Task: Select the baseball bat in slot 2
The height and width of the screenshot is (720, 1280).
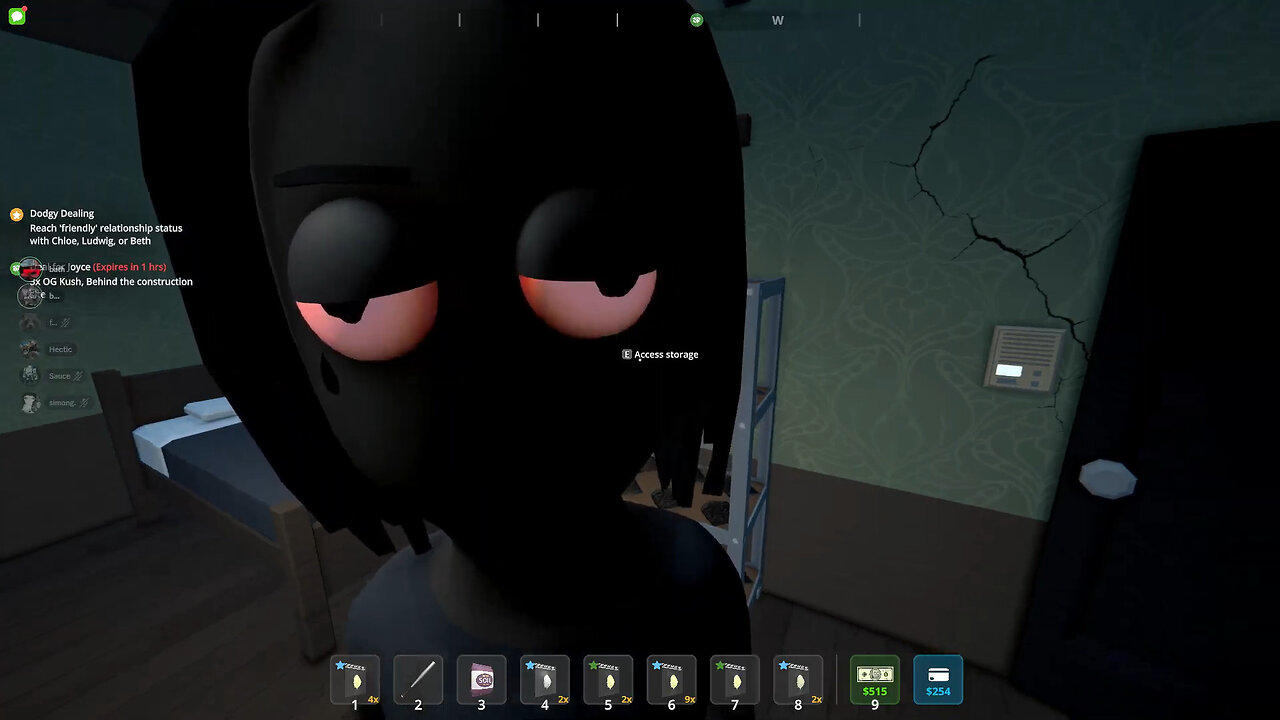Action: click(418, 680)
